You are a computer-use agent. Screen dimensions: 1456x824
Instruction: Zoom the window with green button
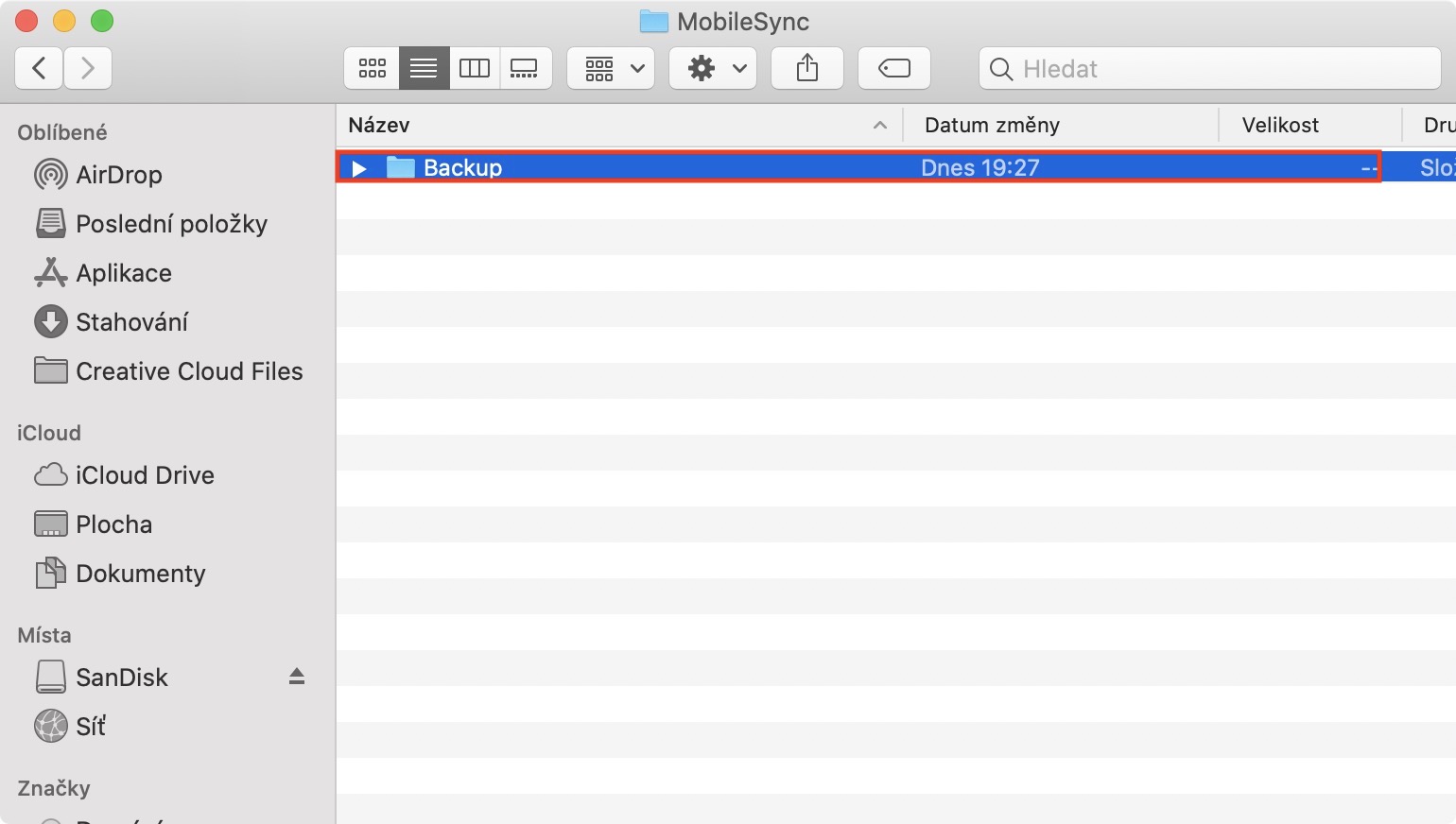pos(102,21)
